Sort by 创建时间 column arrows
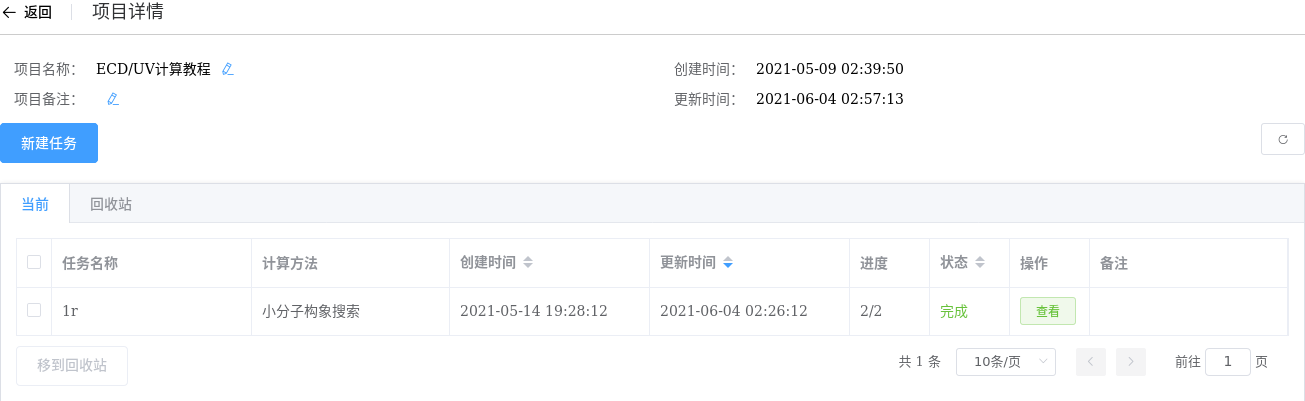 coord(528,263)
